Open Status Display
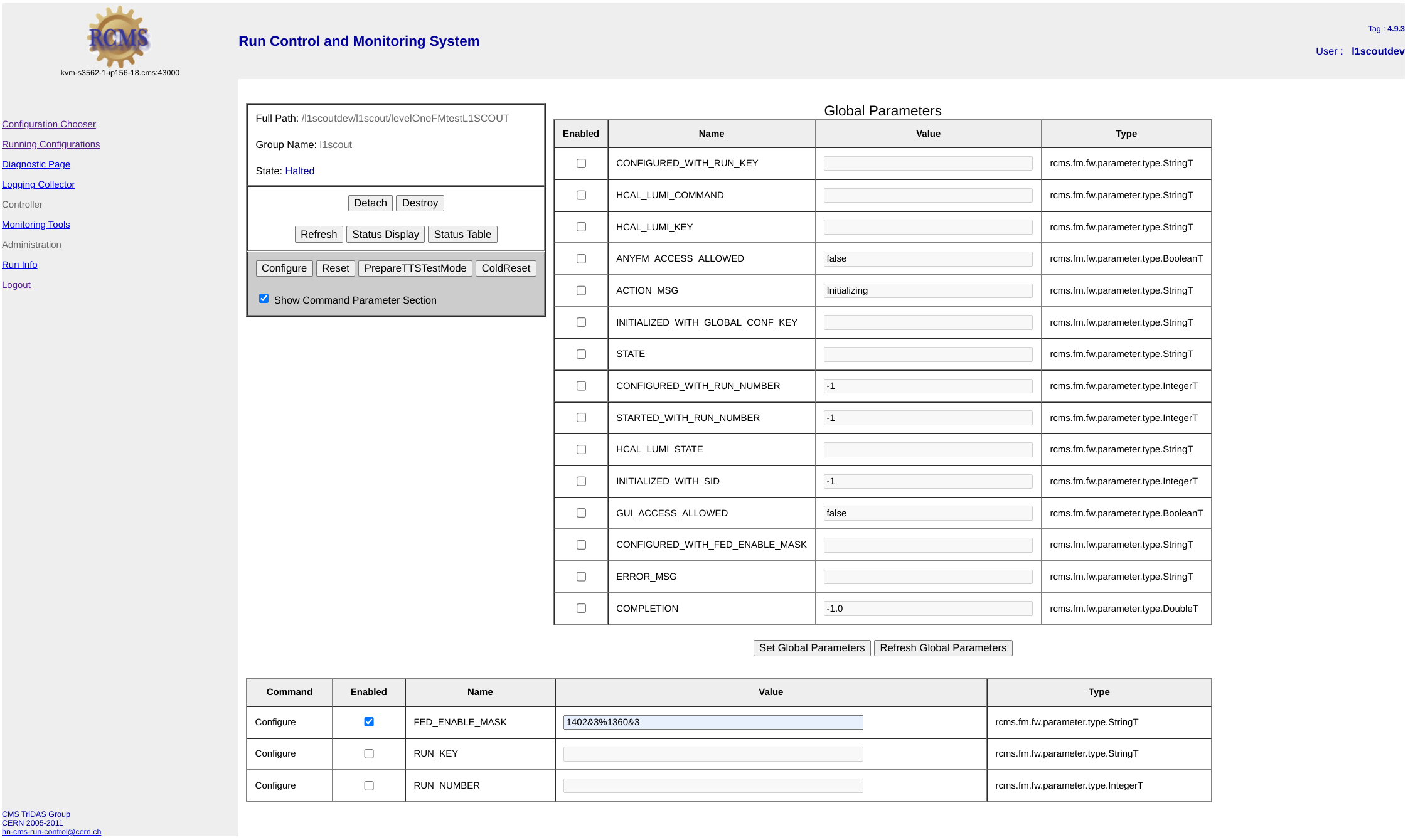 385,235
